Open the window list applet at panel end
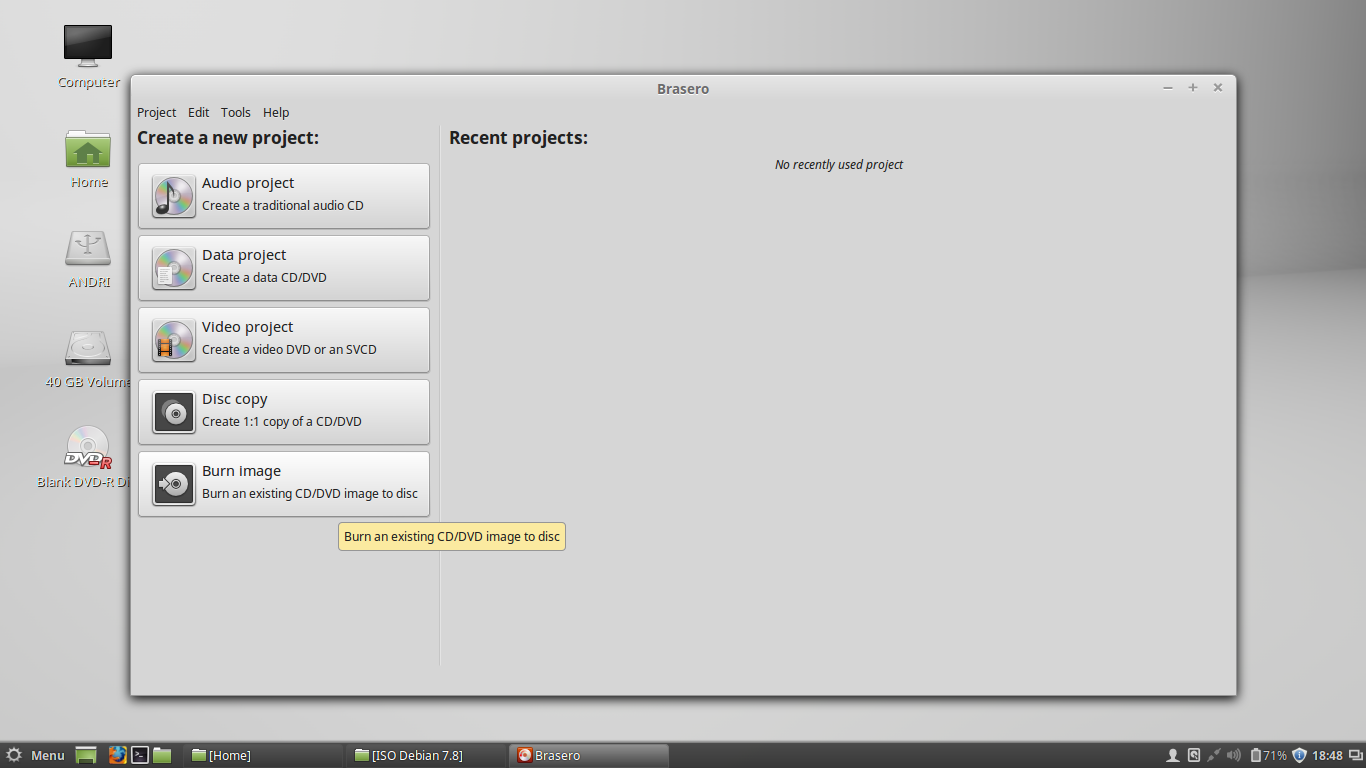 pos(1354,755)
